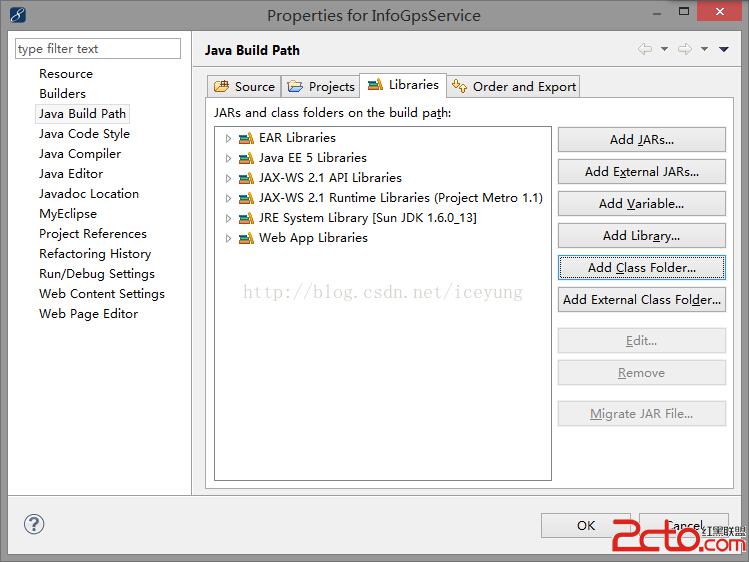Select the Web App Libraries row text

coord(313,238)
